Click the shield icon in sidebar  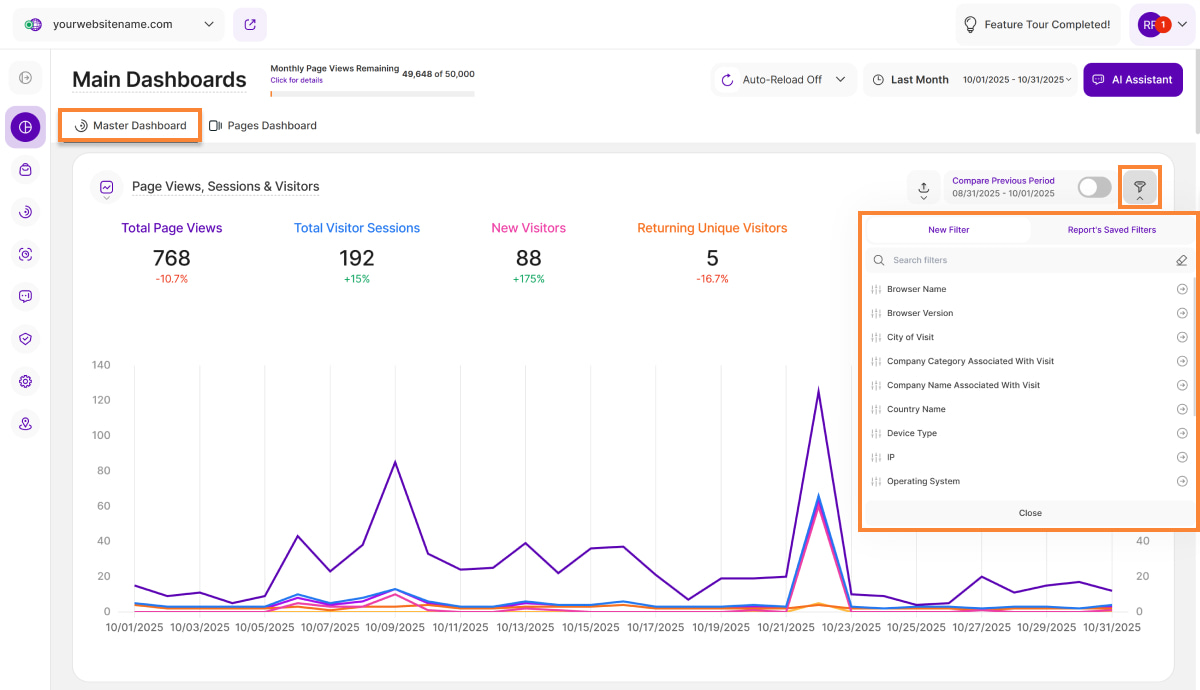click(x=25, y=339)
